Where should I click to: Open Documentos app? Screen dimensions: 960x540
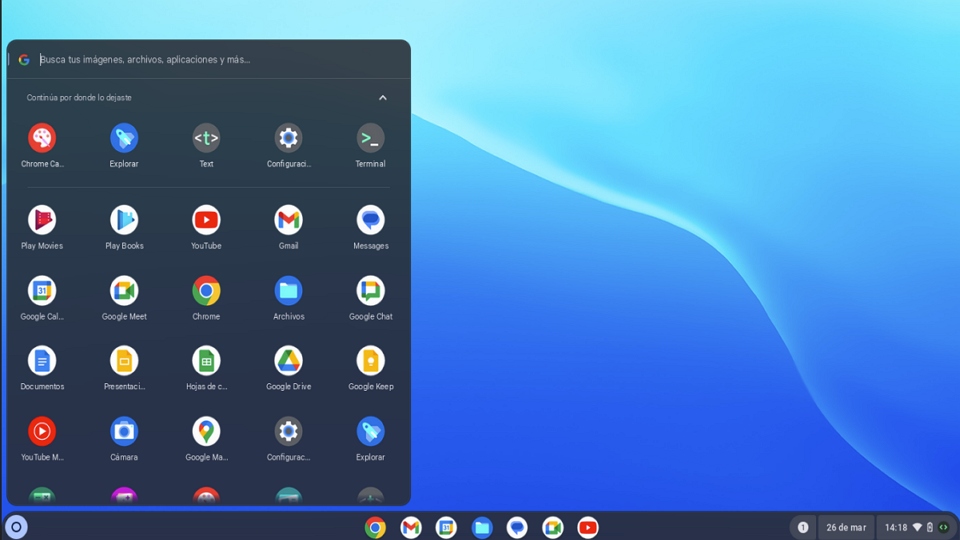pos(42,361)
